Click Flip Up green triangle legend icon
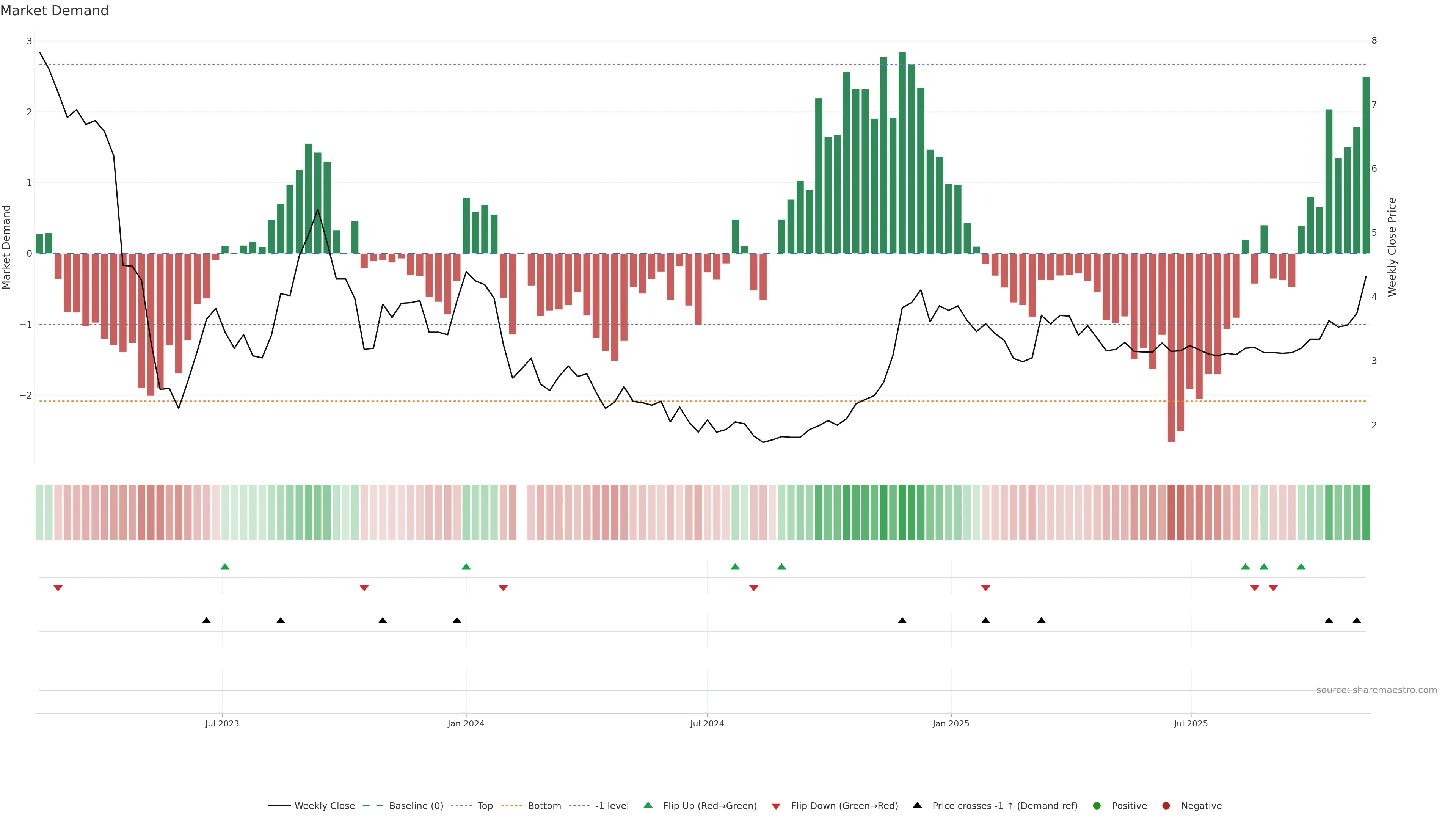Image resolution: width=1456 pixels, height=819 pixels. coord(648,805)
